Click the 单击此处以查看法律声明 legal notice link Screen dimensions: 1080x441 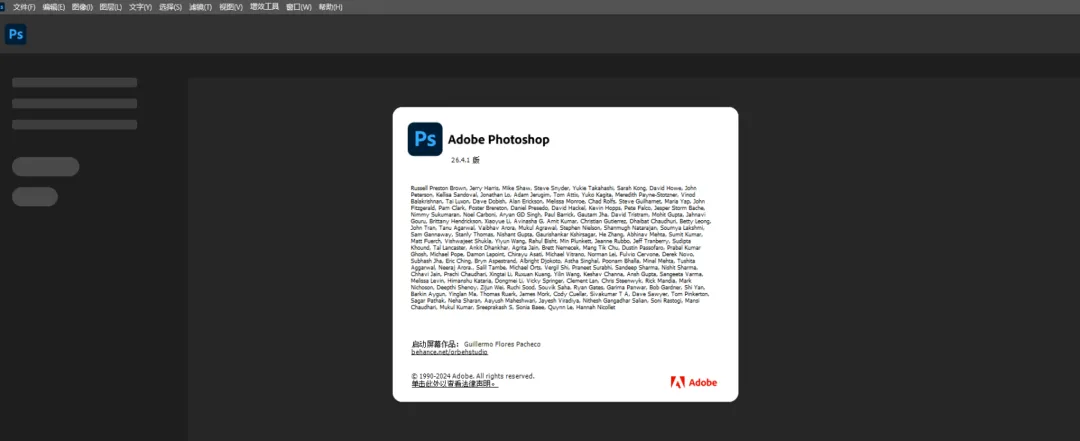(x=455, y=384)
